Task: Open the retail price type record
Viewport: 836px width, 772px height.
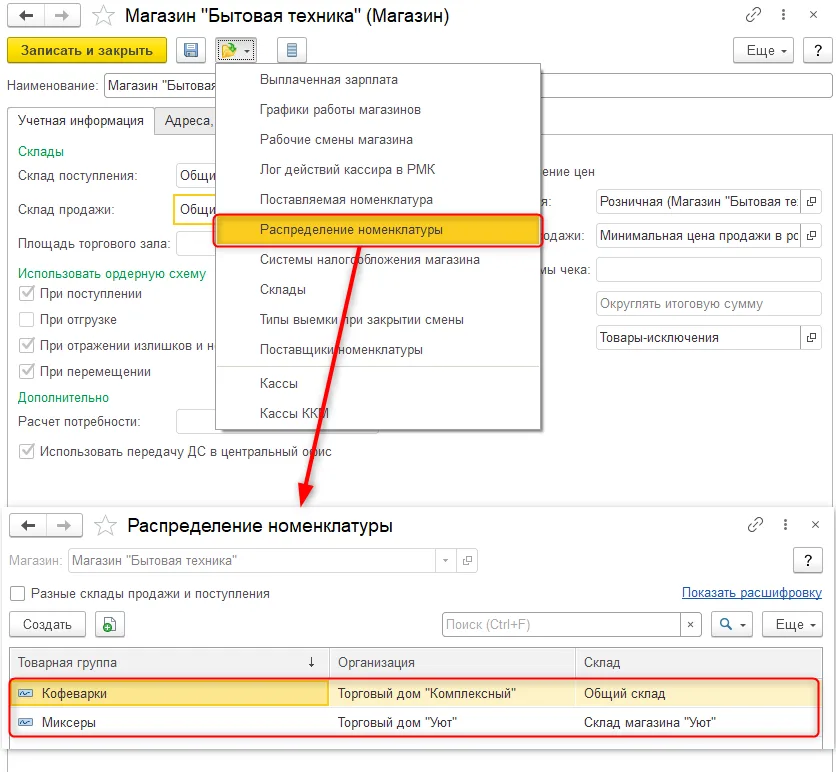Action: coord(811,202)
